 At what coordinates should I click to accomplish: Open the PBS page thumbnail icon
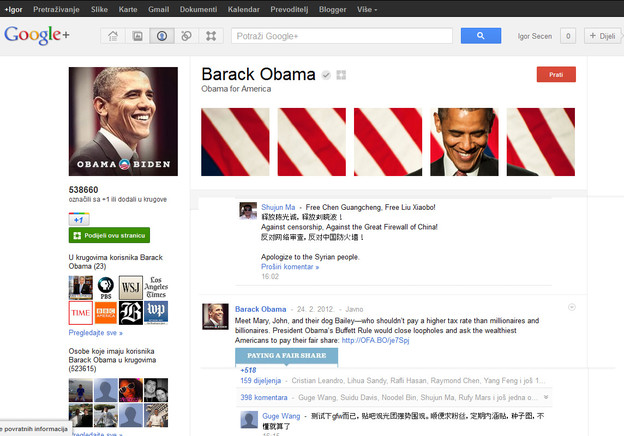105,289
